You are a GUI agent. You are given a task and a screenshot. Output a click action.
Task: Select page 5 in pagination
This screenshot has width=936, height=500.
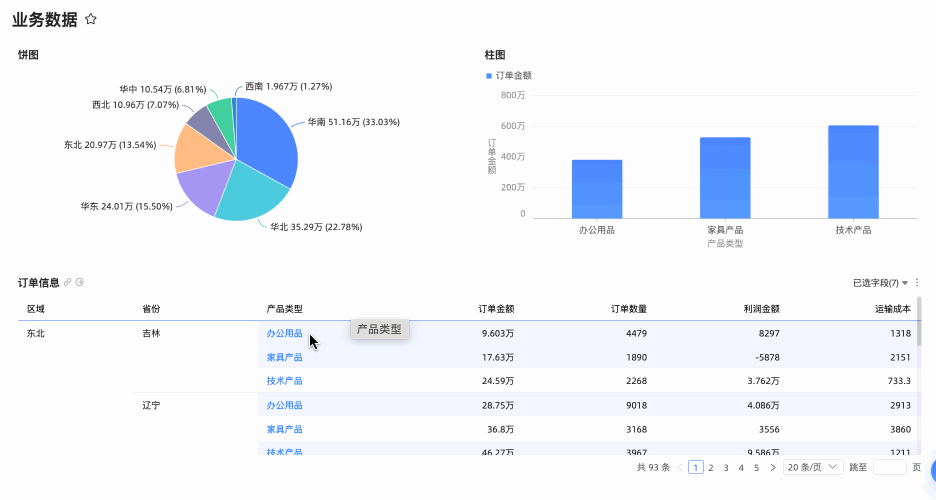click(x=756, y=468)
